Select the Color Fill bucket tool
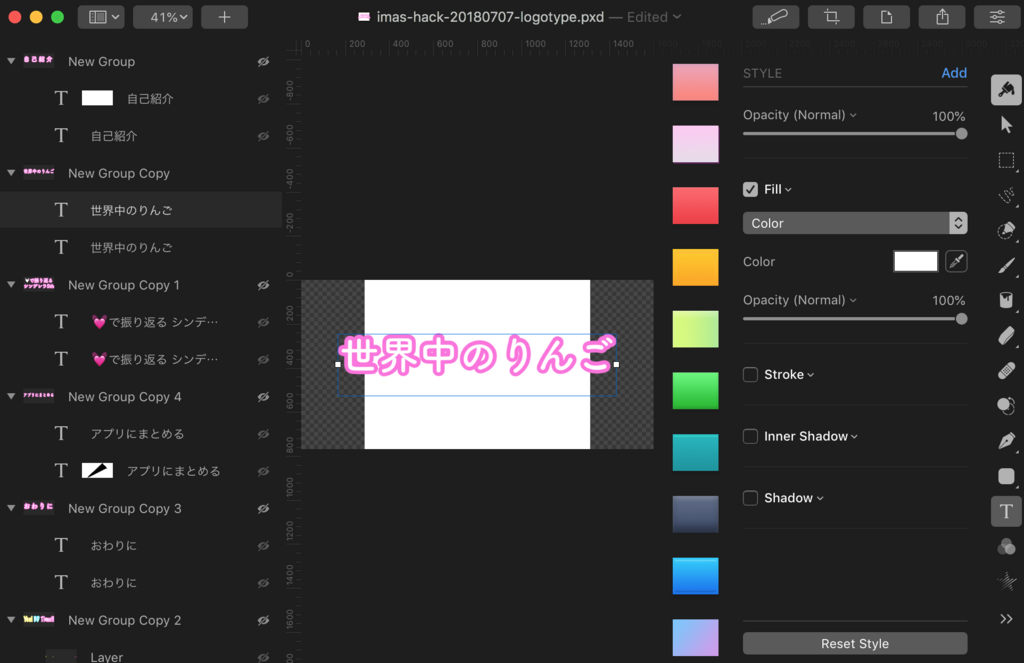This screenshot has width=1024, height=663. tap(1006, 300)
